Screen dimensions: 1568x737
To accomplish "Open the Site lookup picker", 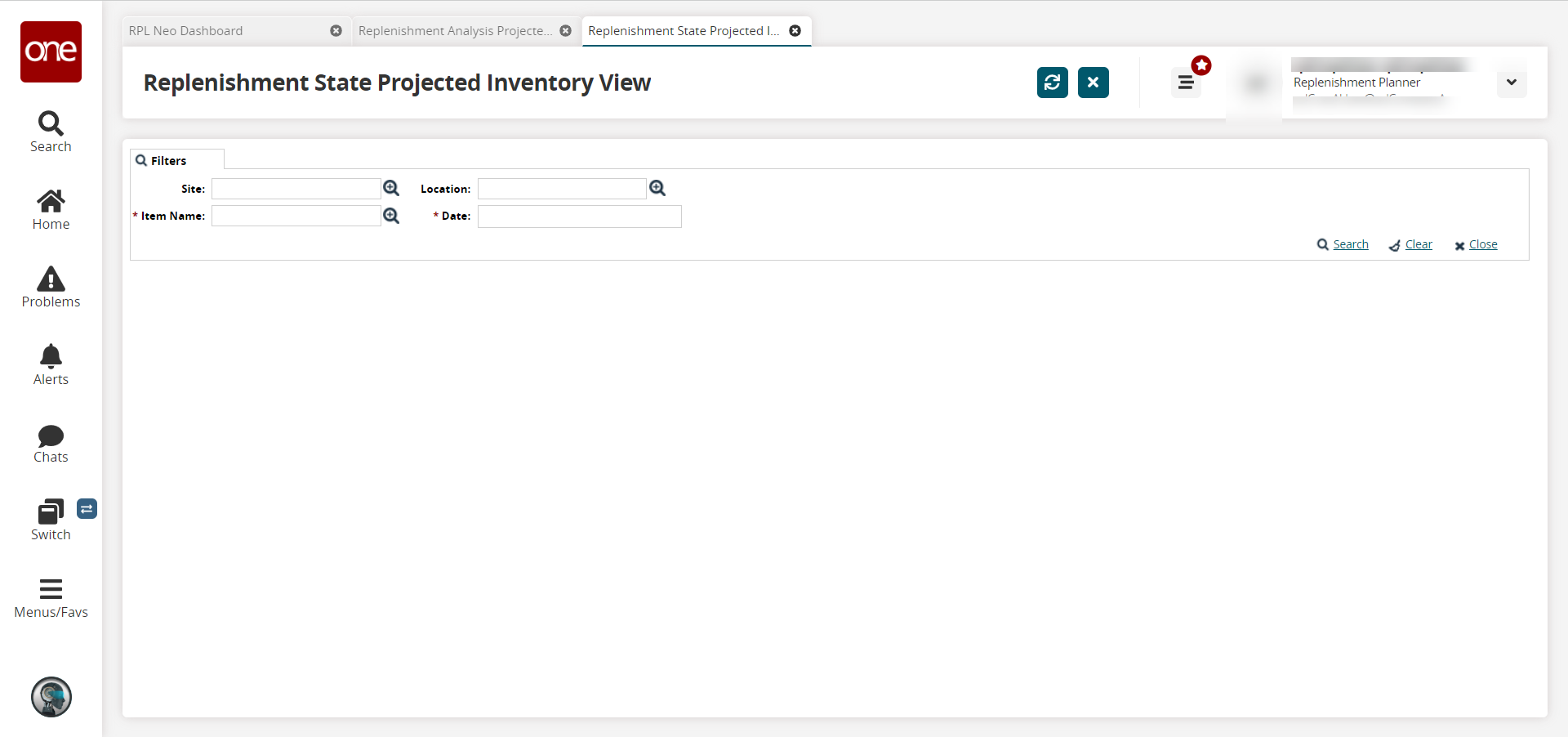I will click(x=391, y=189).
